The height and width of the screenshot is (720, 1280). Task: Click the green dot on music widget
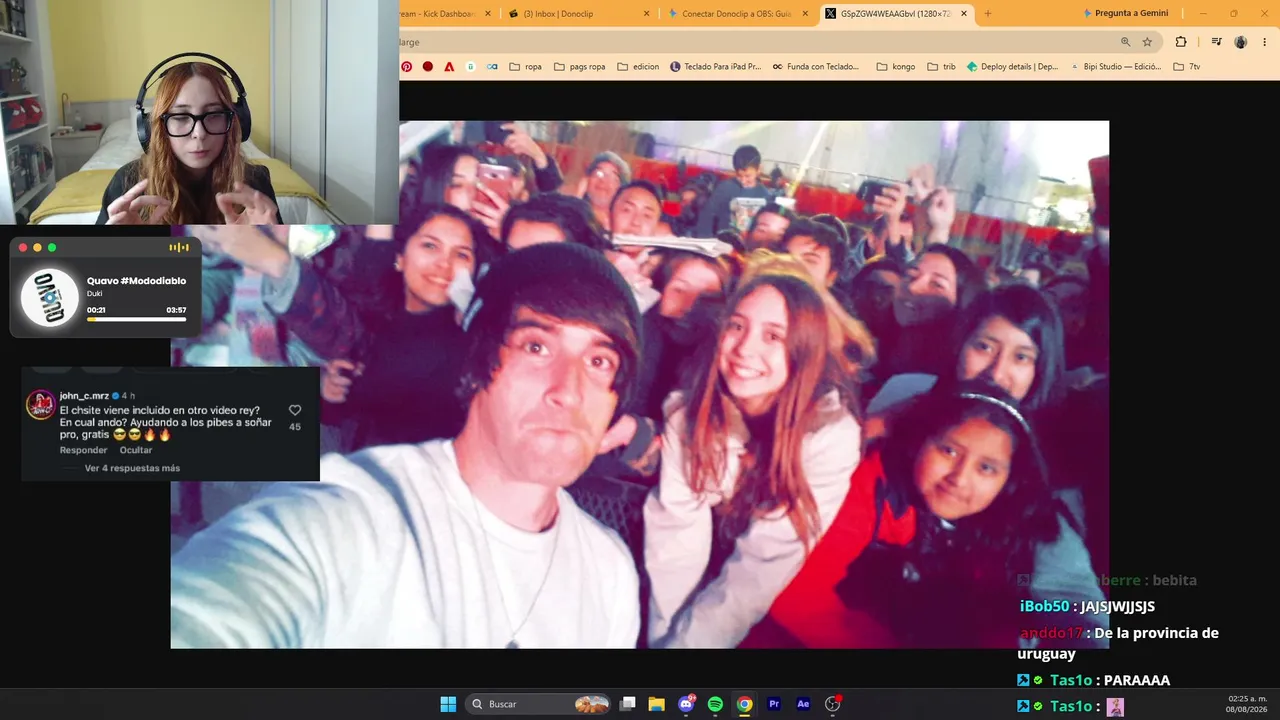(x=52, y=248)
